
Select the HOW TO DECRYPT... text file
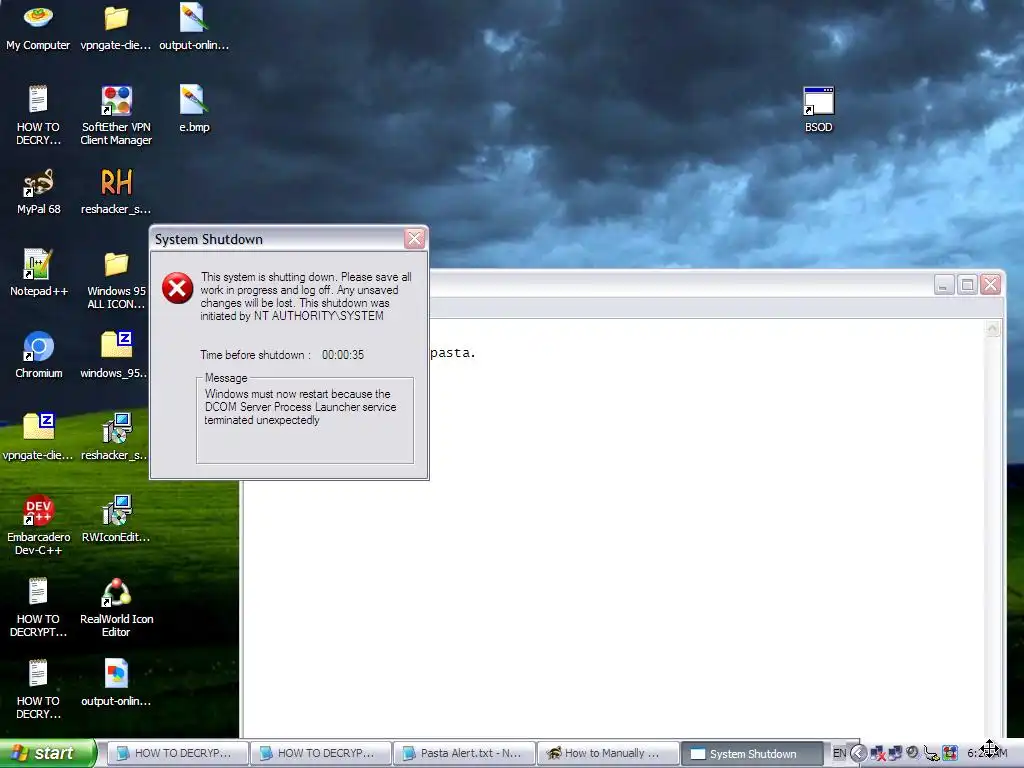pos(38,607)
